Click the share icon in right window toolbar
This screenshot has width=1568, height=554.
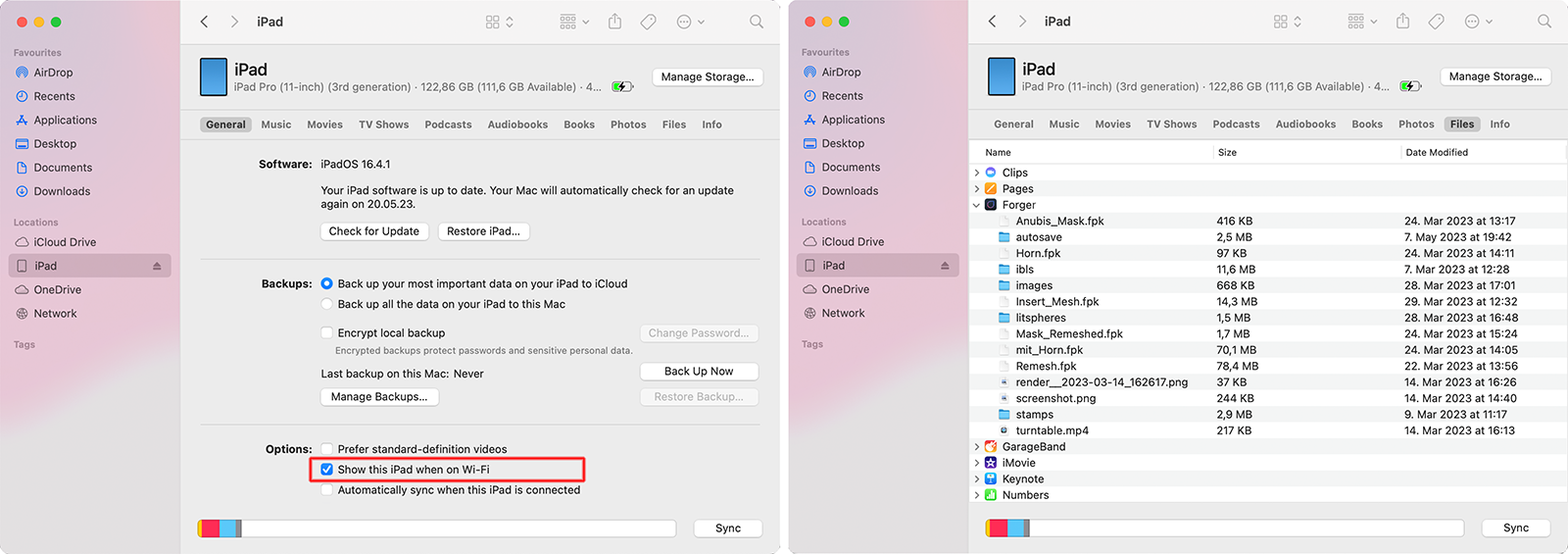pyautogui.click(x=1402, y=21)
